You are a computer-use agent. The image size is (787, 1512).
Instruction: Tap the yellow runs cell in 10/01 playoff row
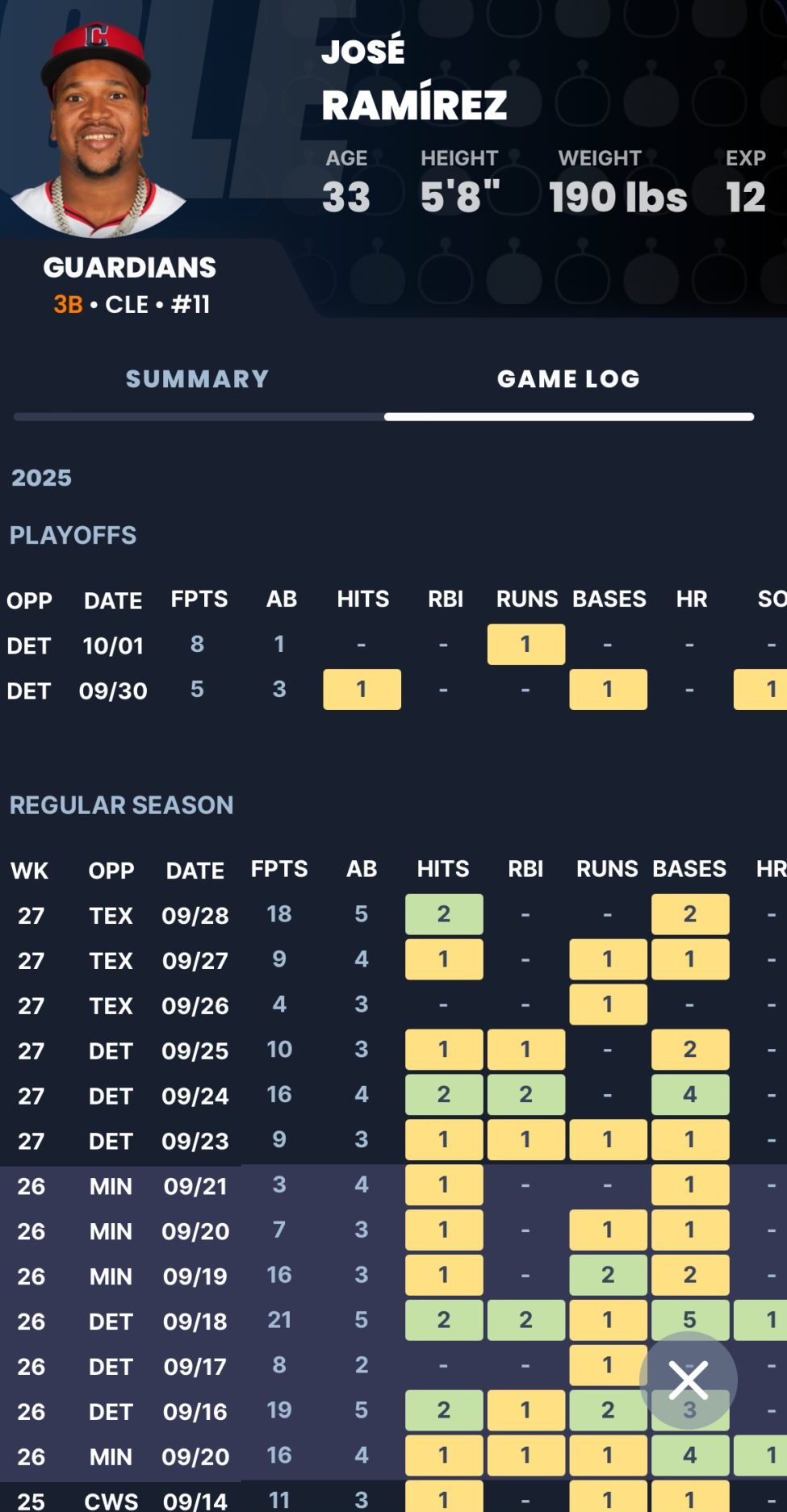click(x=525, y=644)
